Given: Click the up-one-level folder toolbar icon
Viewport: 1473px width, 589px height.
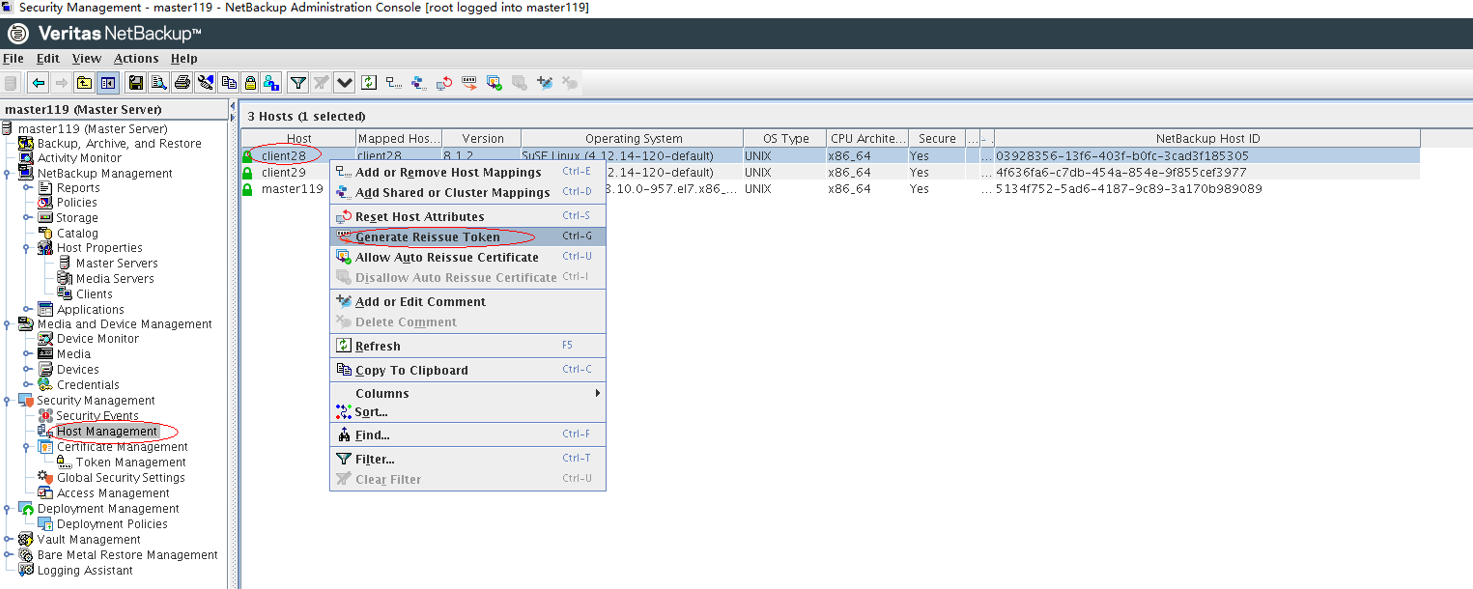Looking at the screenshot, I should pyautogui.click(x=85, y=83).
